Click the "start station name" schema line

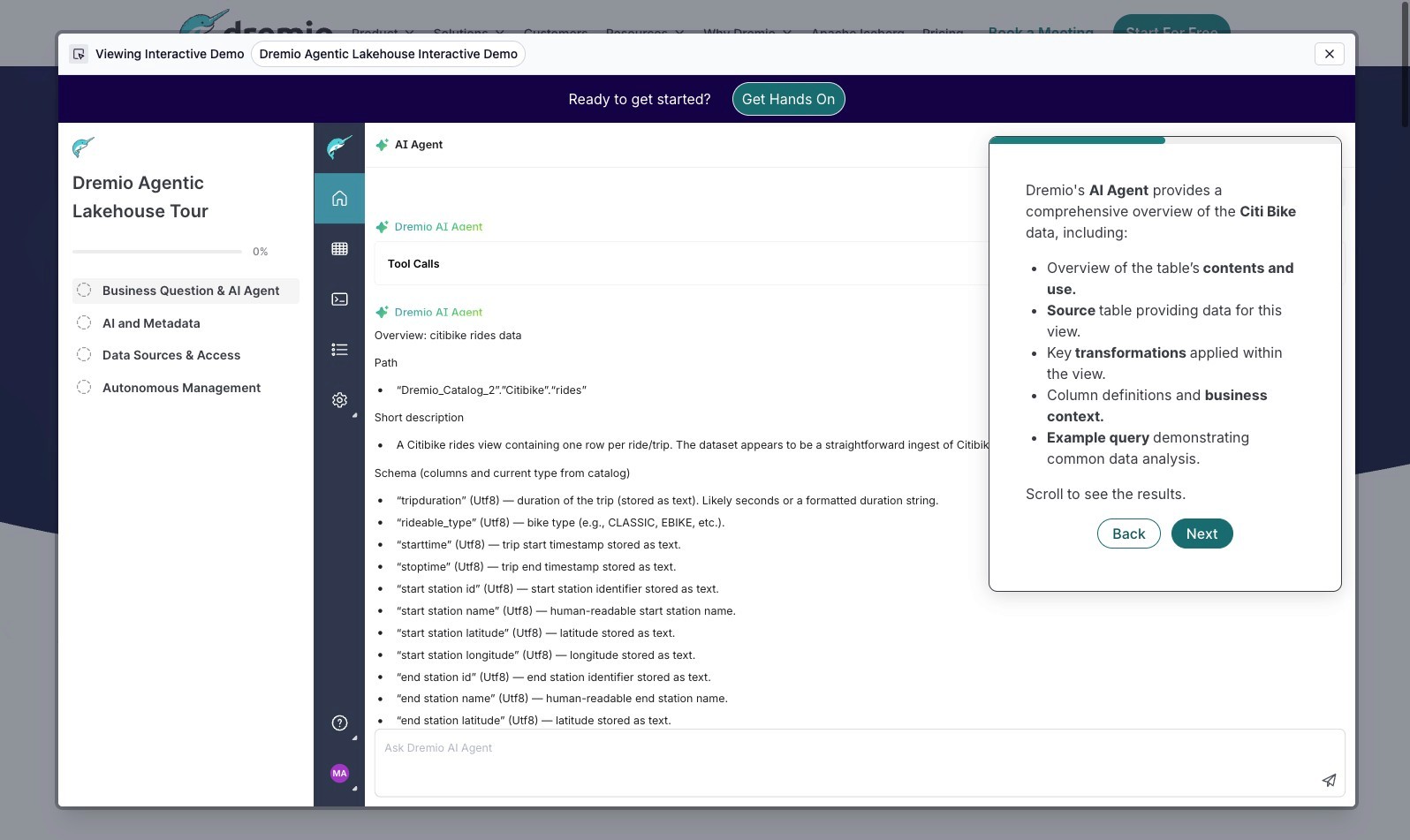[x=565, y=611]
